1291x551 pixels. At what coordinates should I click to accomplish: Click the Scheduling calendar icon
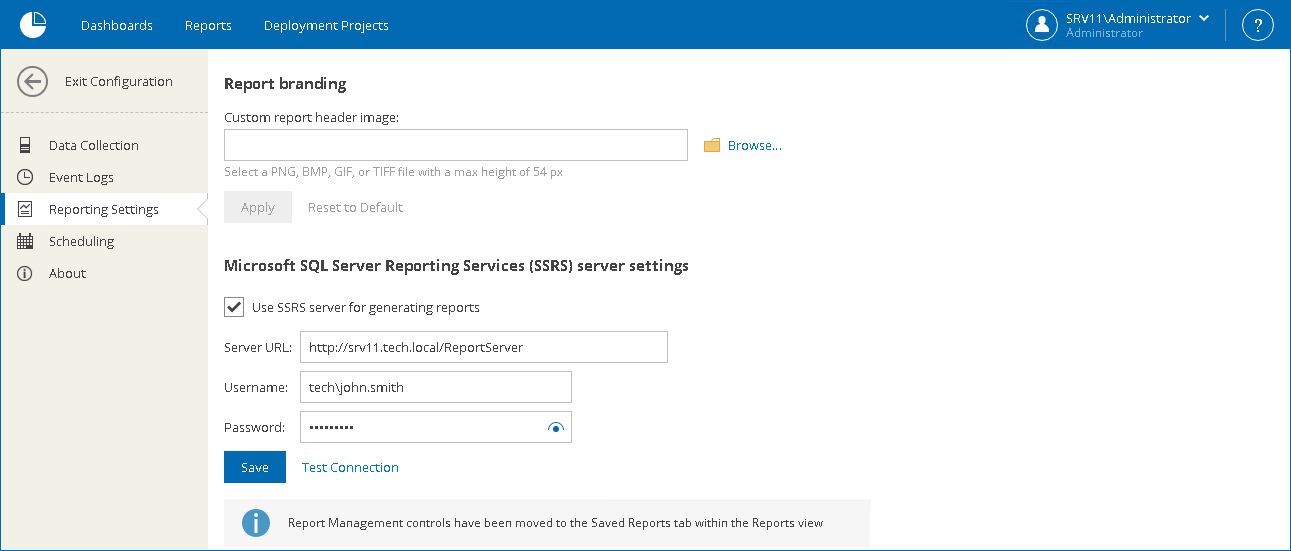click(x=25, y=241)
